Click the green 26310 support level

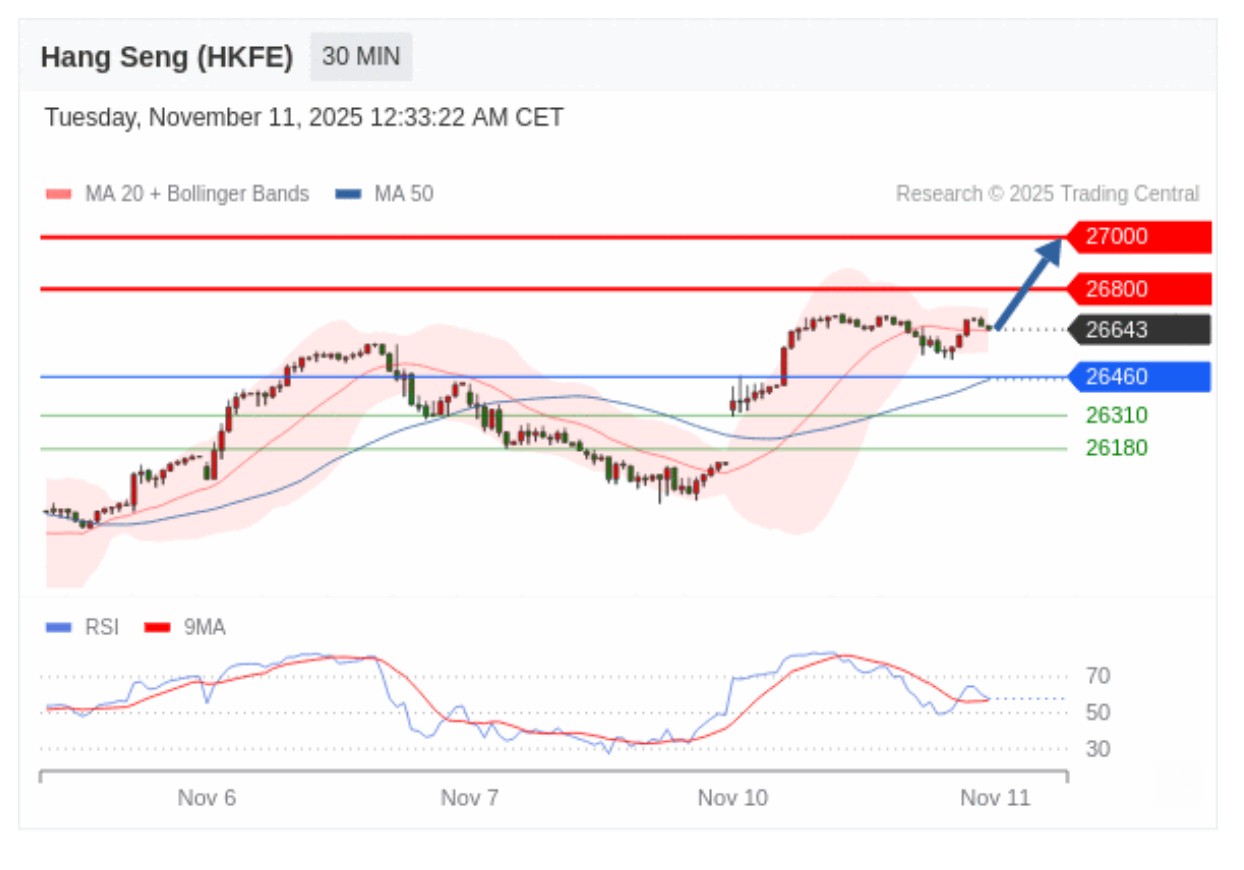click(1116, 415)
